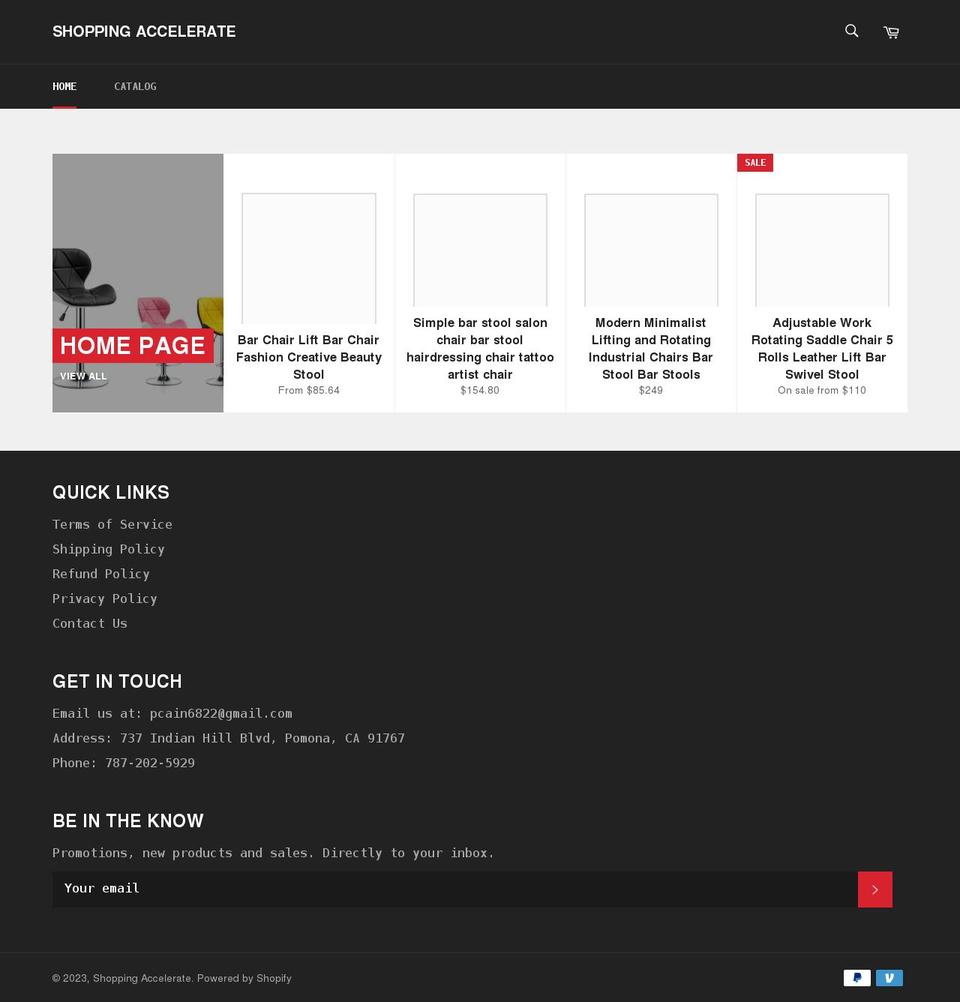Viewport: 960px width, 1002px height.
Task: Click the $154.80 price
Action: [x=480, y=390]
